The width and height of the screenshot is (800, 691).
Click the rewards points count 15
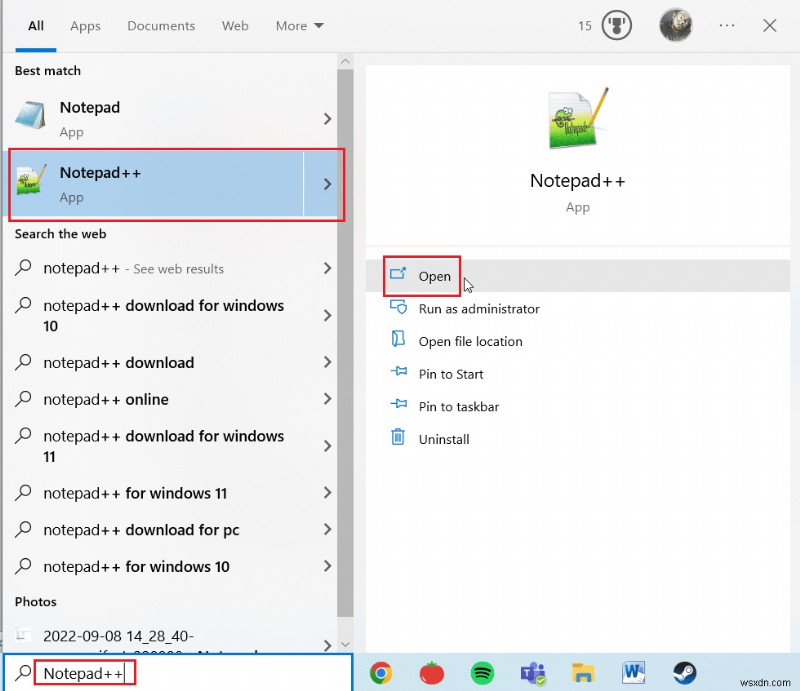[x=585, y=26]
